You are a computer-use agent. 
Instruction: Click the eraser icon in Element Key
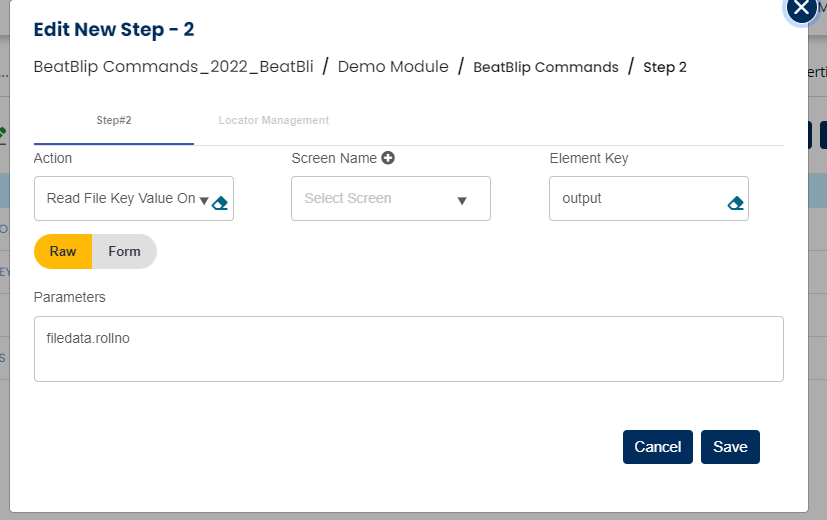tap(736, 203)
